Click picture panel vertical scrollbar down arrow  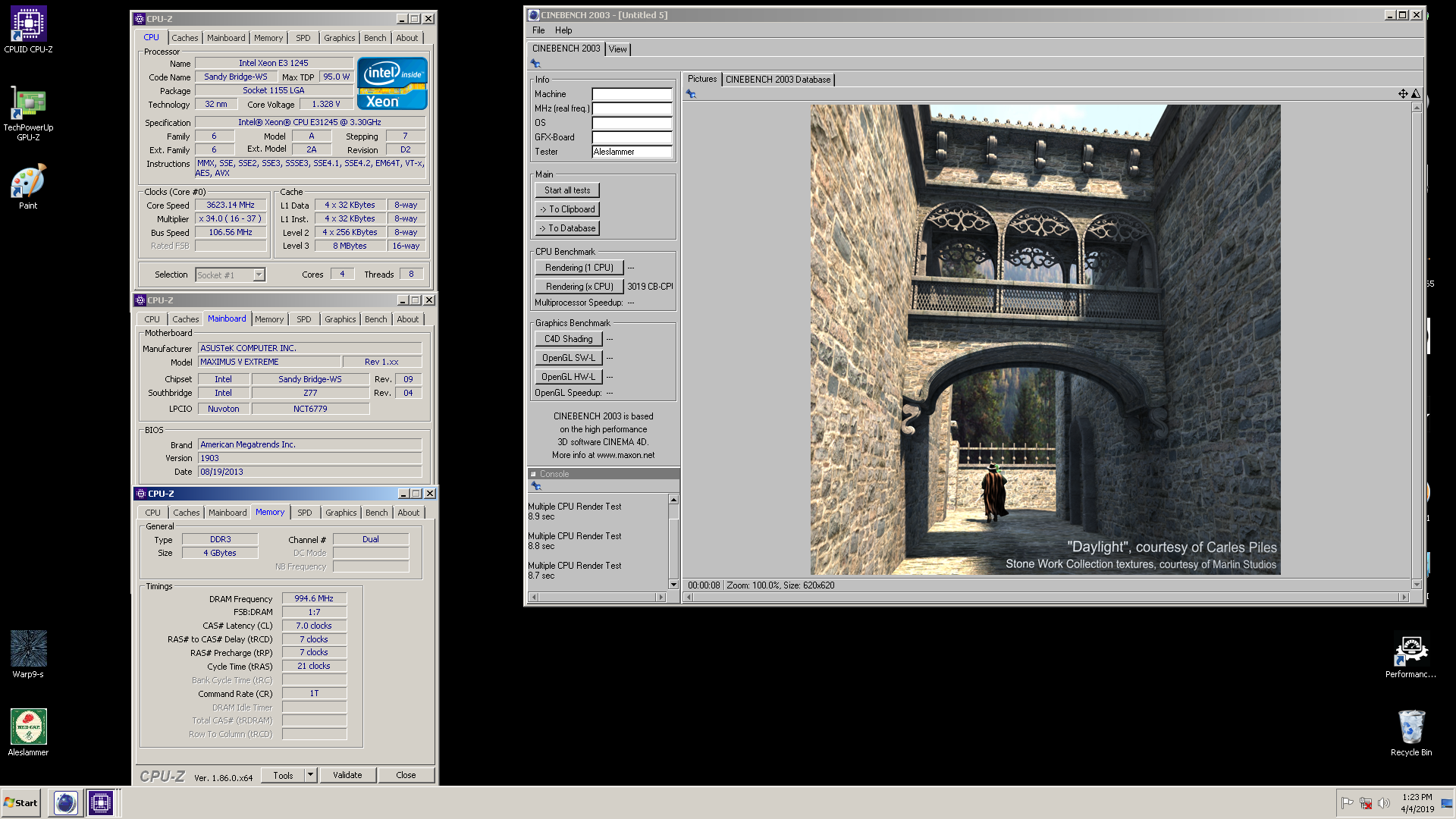pyautogui.click(x=1416, y=585)
